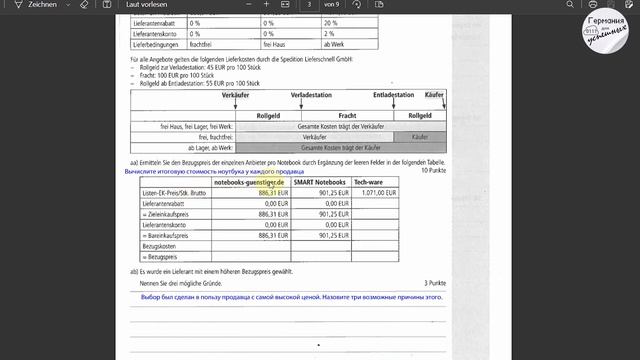Image resolution: width=640 pixels, height=360 pixels.
Task: Toggle fit to width icon
Action: pyautogui.click(x=285, y=4)
